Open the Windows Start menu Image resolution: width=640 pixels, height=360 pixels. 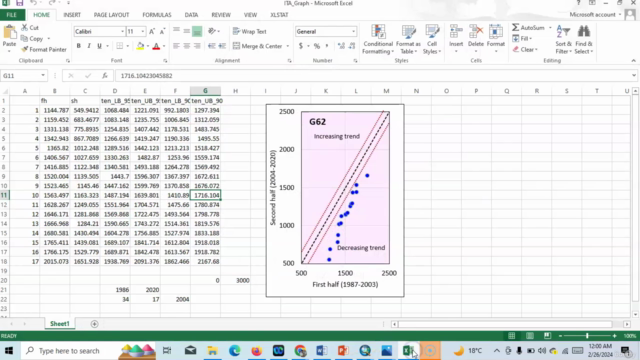tap(9, 351)
